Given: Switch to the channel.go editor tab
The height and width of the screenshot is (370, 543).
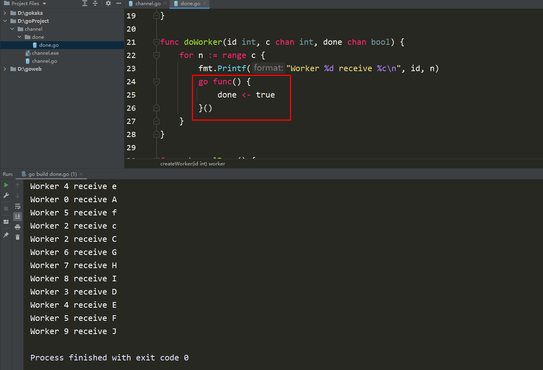Looking at the screenshot, I should (148, 3).
